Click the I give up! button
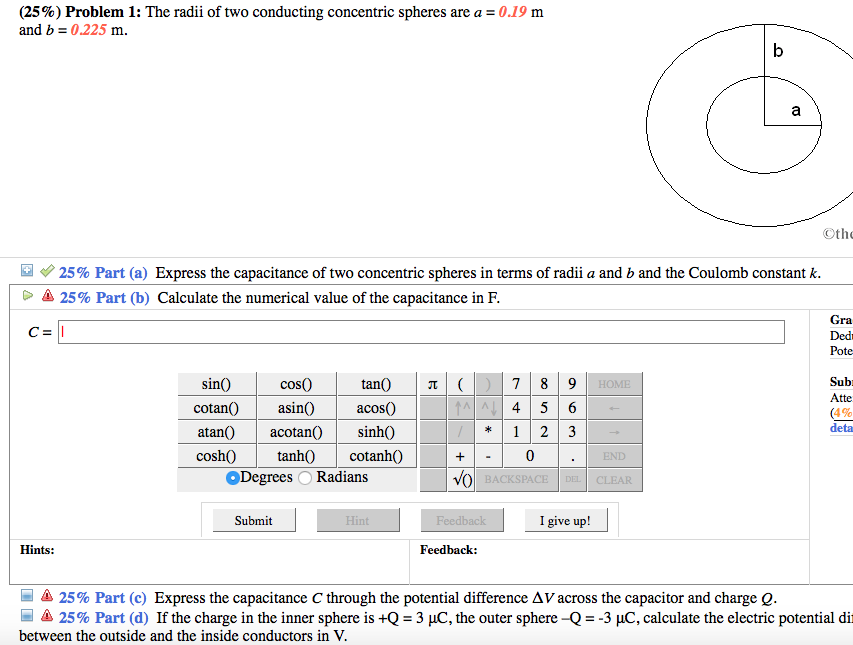The image size is (853, 645). 565,519
